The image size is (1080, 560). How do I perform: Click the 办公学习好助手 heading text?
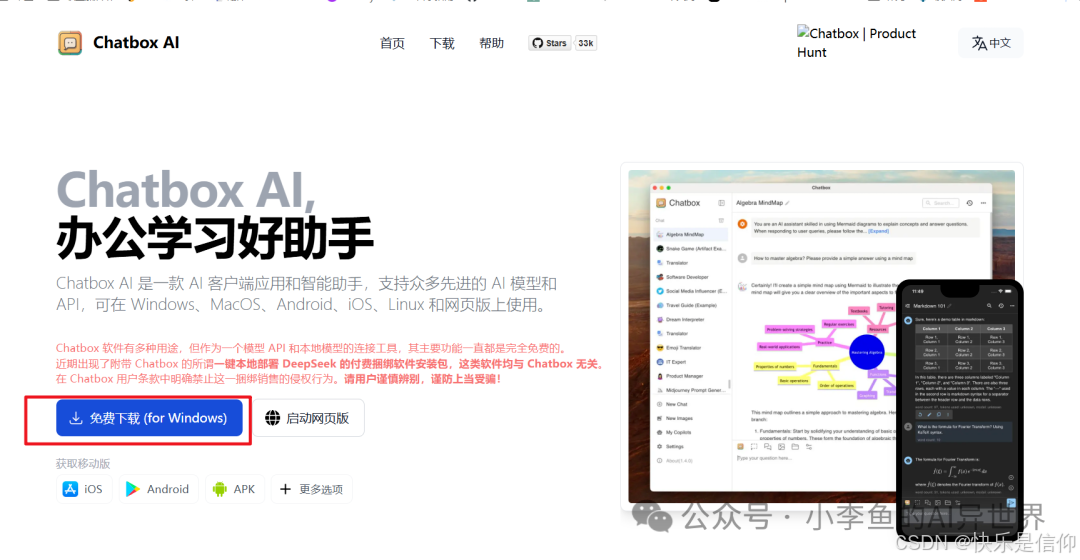pyautogui.click(x=215, y=238)
